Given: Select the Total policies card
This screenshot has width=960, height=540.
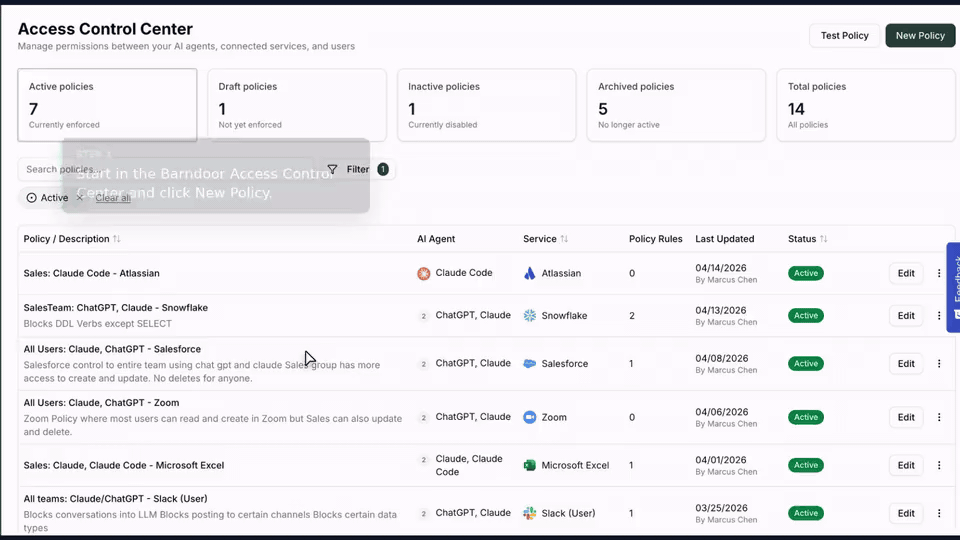Looking at the screenshot, I should (866, 105).
